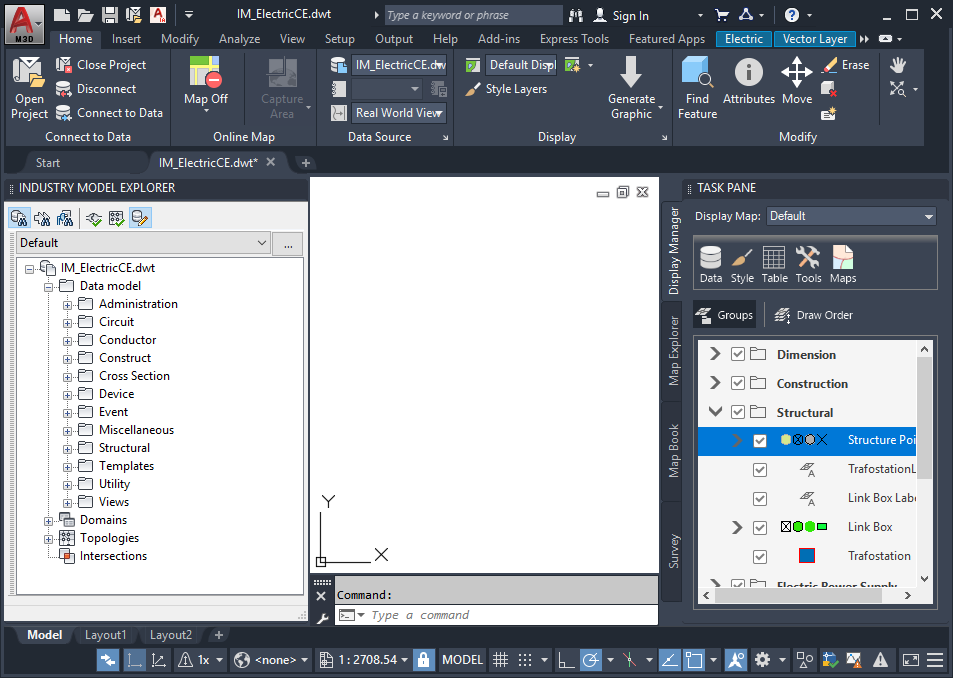Click the Generate Graphic arrow icon
This screenshot has width=953, height=678.
631,72
